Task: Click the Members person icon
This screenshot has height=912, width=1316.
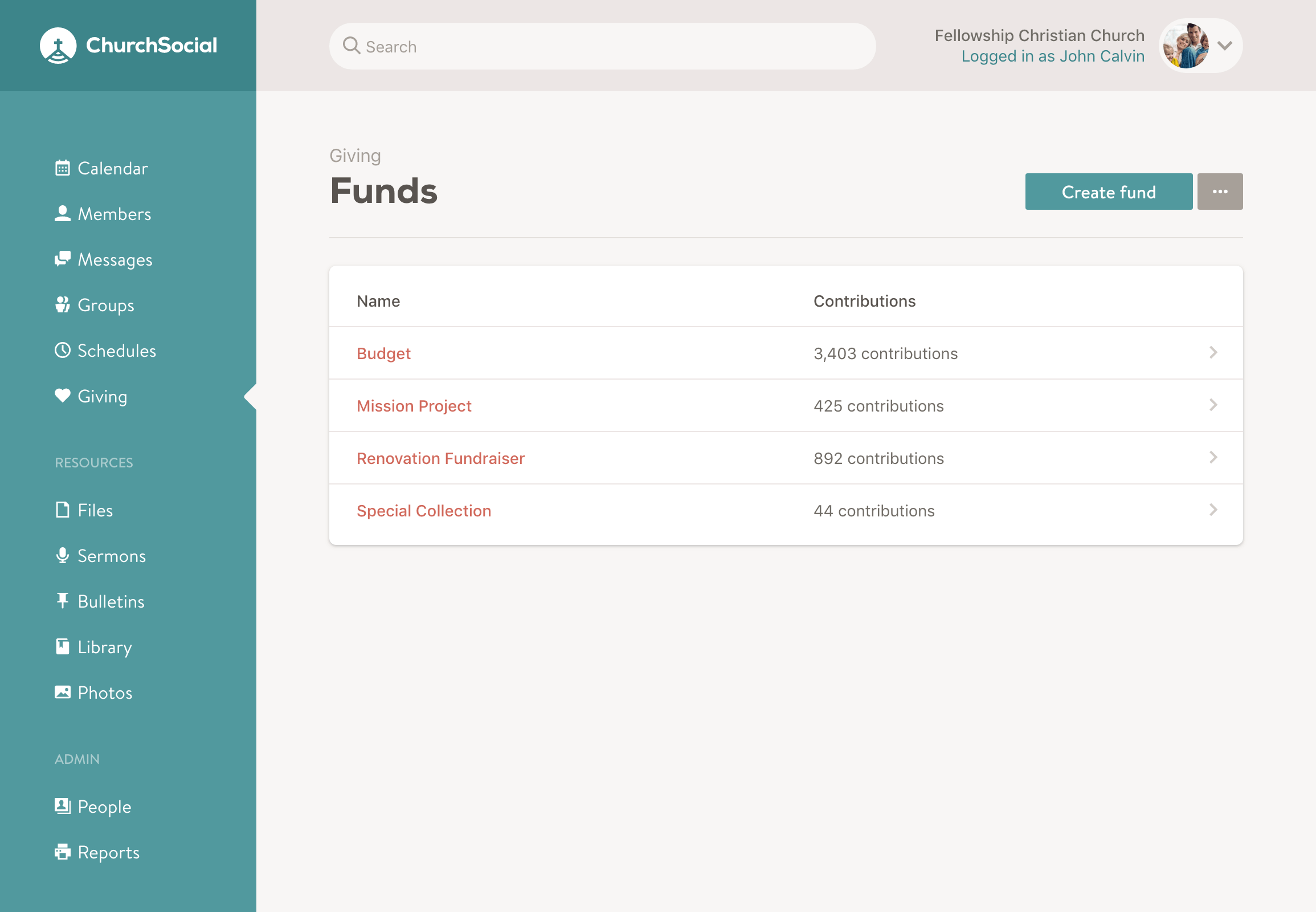Action: (62, 214)
